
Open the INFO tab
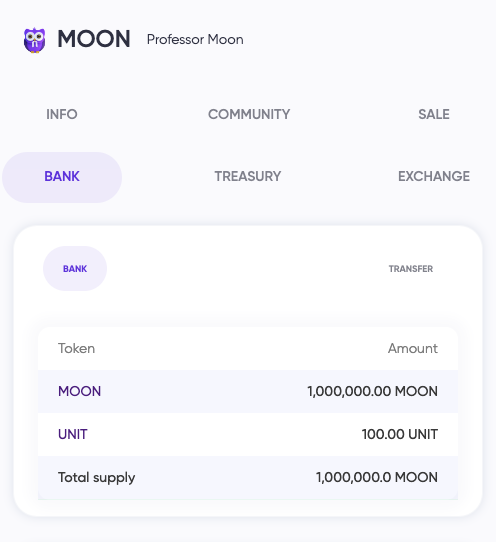point(62,114)
